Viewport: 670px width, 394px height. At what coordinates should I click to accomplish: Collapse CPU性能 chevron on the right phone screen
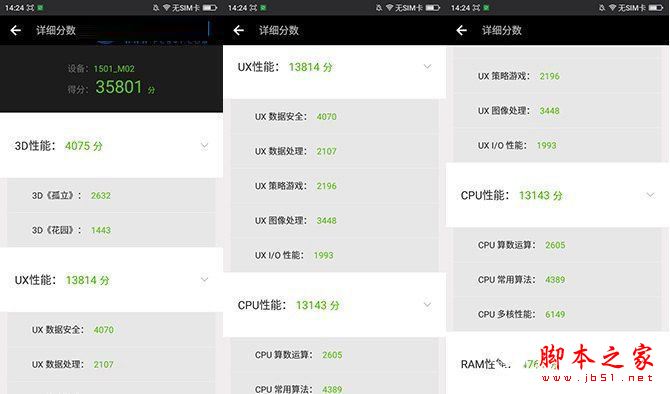[650, 195]
